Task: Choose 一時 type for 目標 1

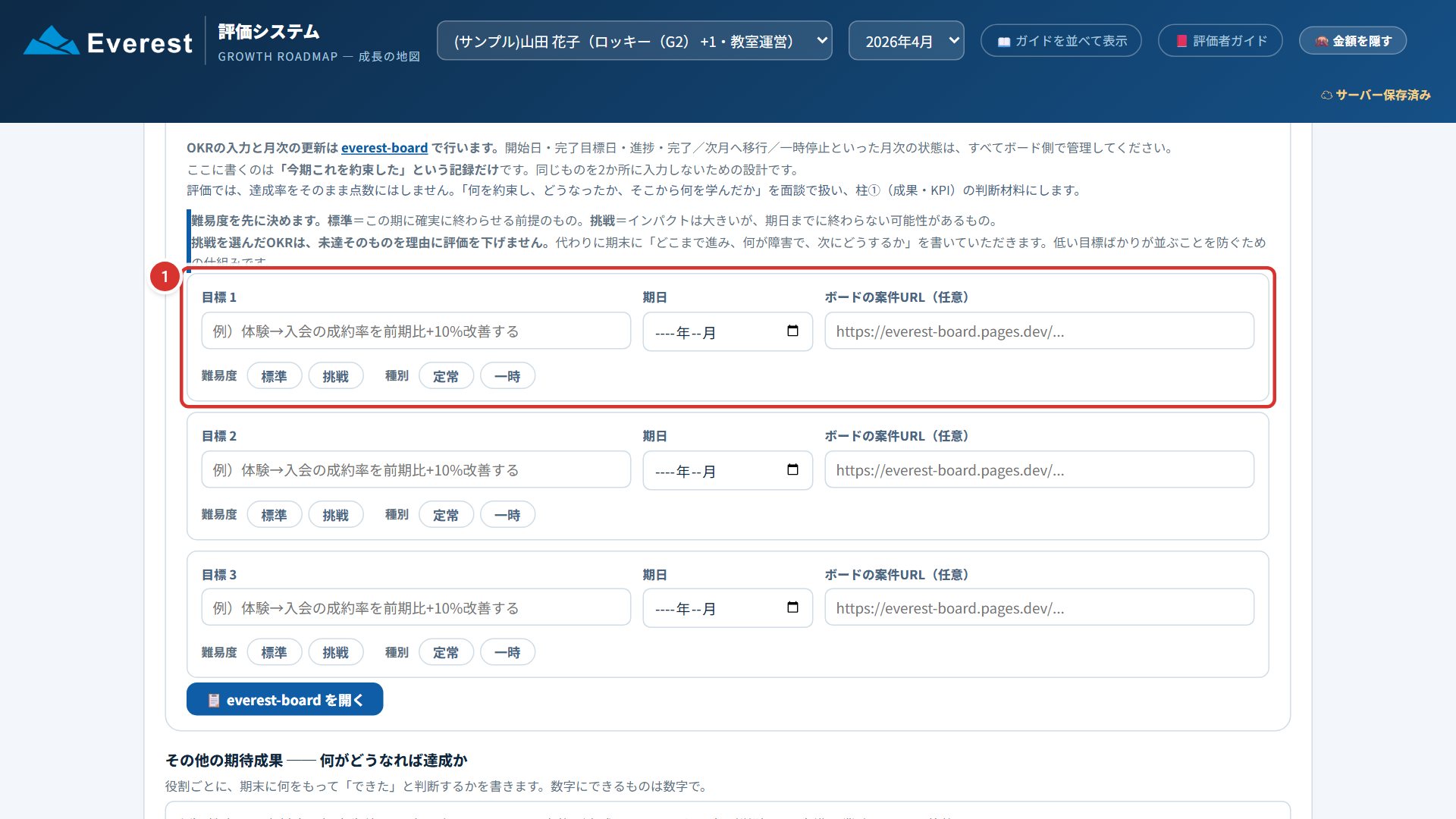Action: point(507,376)
